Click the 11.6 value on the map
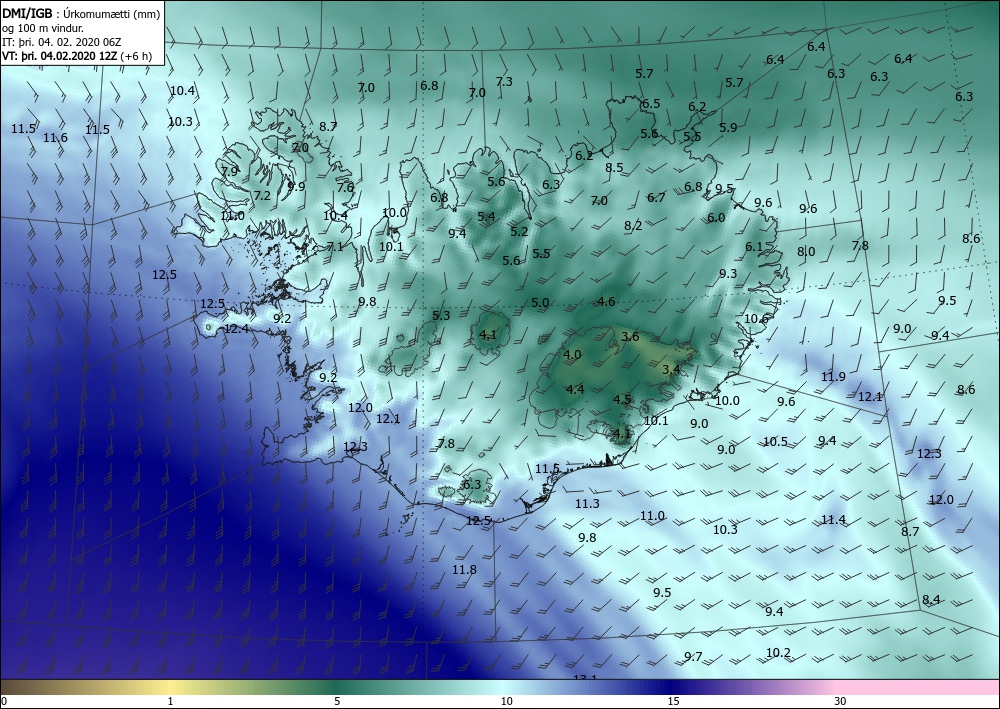Image resolution: width=1000 pixels, height=709 pixels. click(x=55, y=137)
